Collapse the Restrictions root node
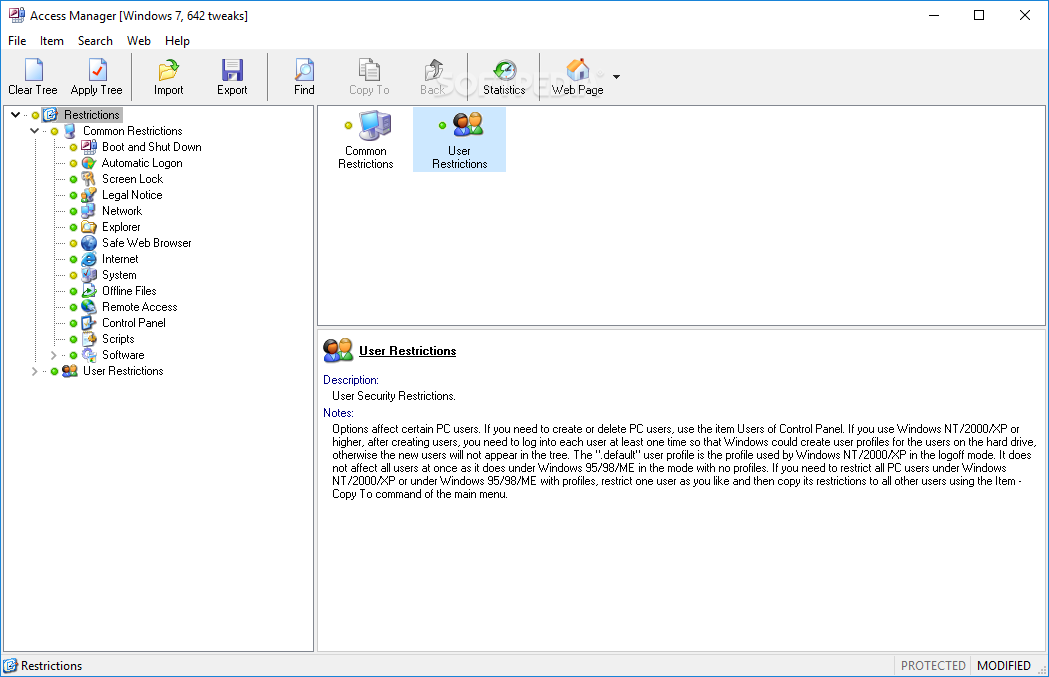 (15, 115)
